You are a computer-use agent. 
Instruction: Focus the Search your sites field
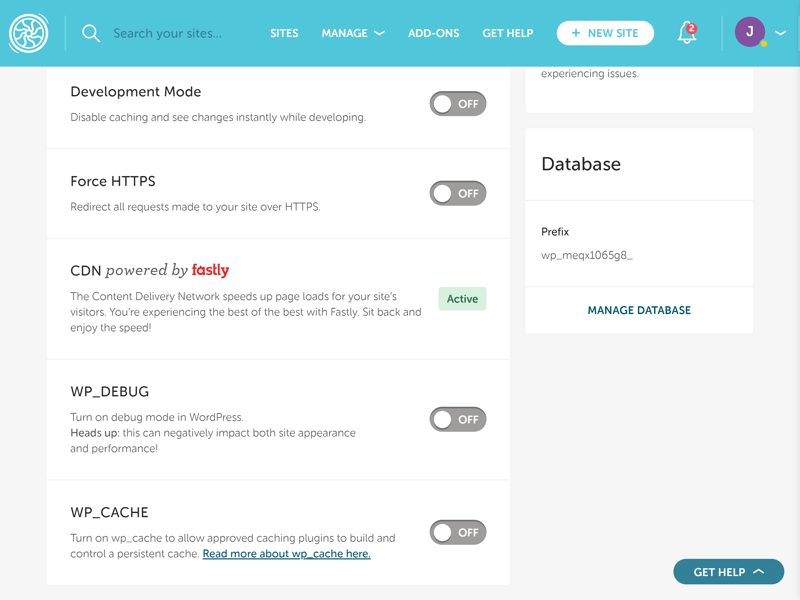[x=167, y=33]
